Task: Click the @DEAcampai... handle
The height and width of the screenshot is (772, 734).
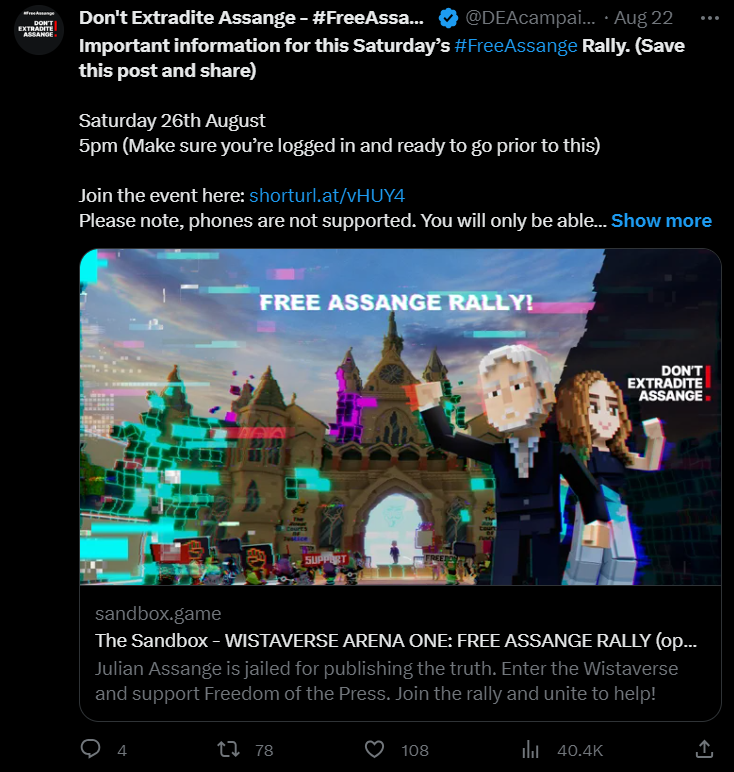Action: pos(530,18)
